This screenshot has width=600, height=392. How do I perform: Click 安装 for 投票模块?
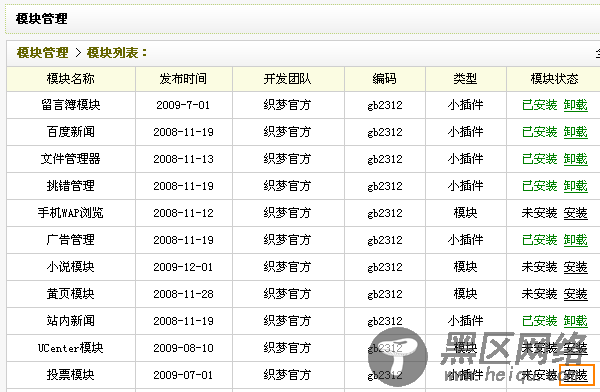[576, 375]
